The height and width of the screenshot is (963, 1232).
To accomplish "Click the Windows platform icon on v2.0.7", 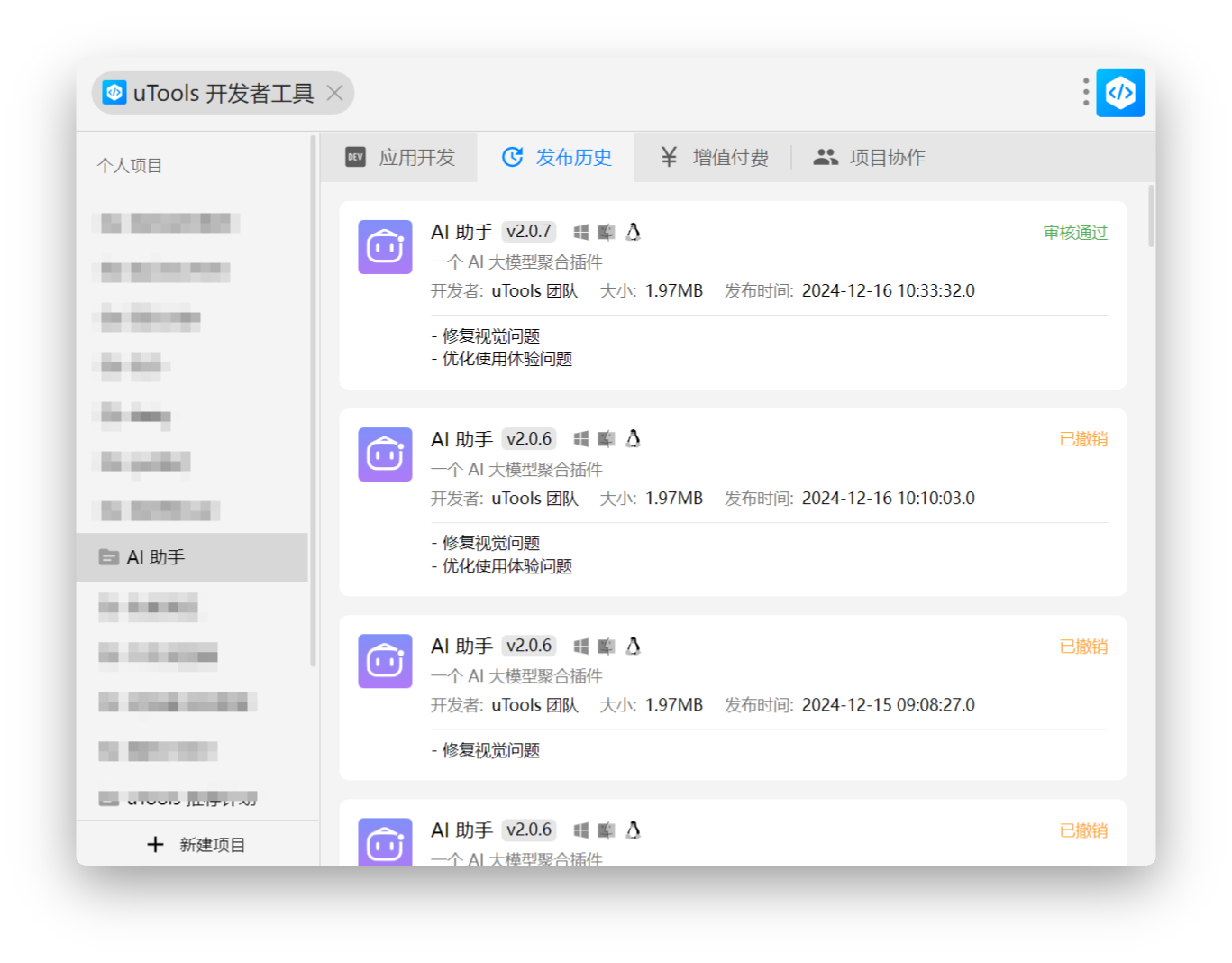I will point(580,232).
